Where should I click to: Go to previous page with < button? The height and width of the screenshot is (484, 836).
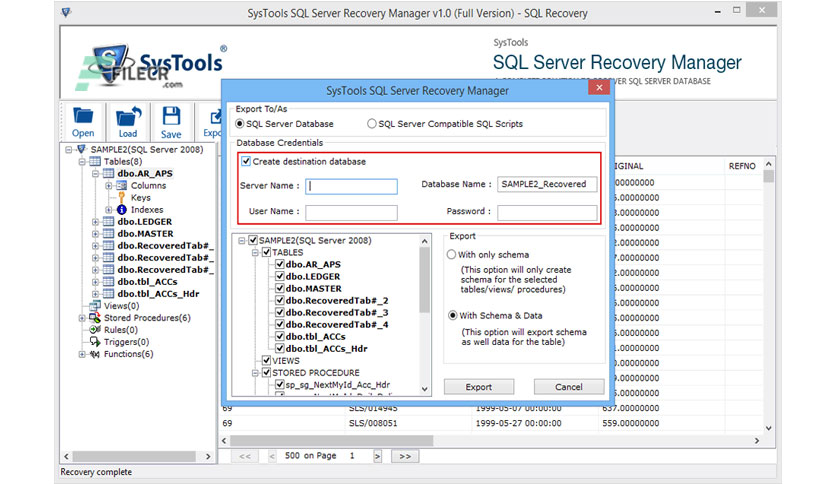272,456
